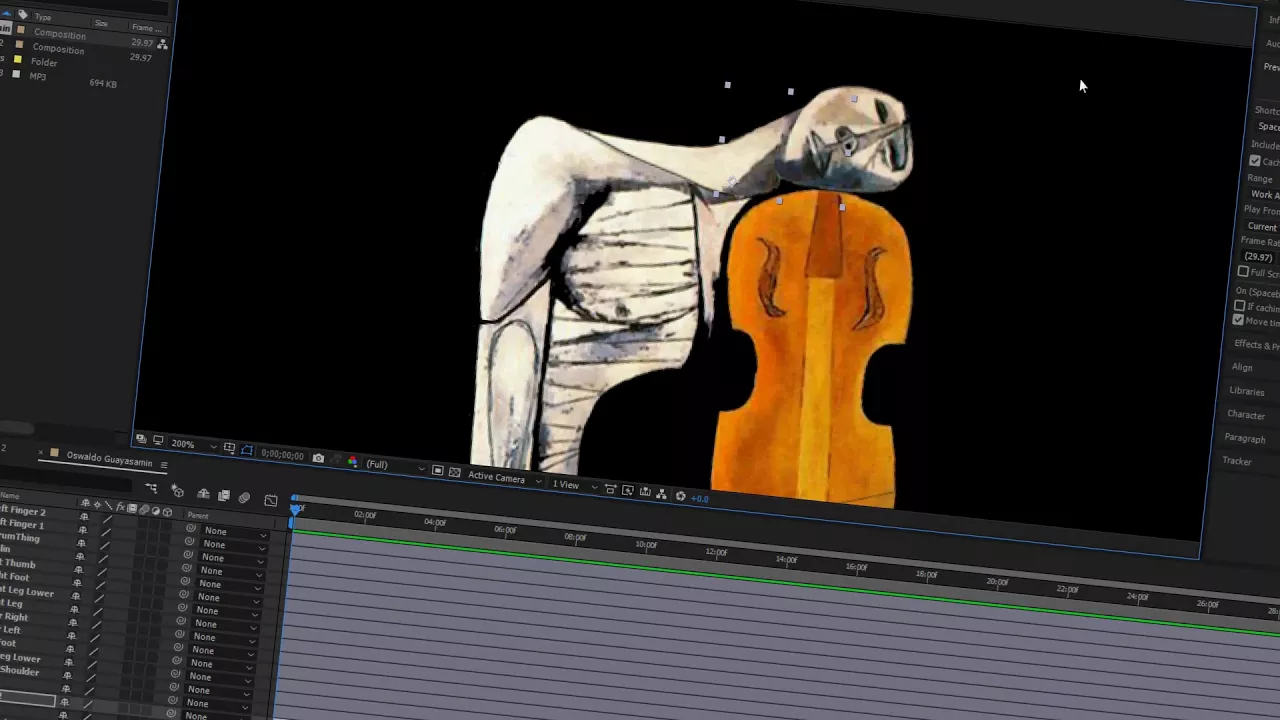
Task: Open Parent None dropdown for Shoulder layer
Action: pos(217,690)
